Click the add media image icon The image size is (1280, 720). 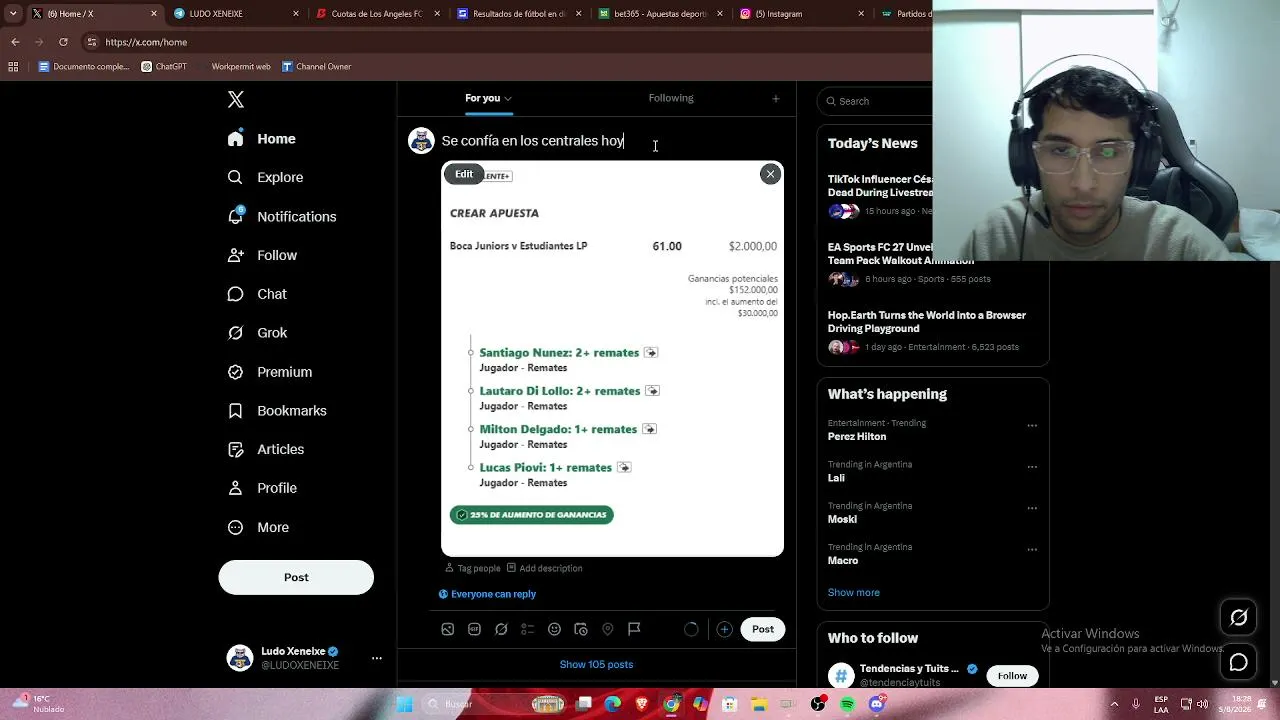[448, 629]
